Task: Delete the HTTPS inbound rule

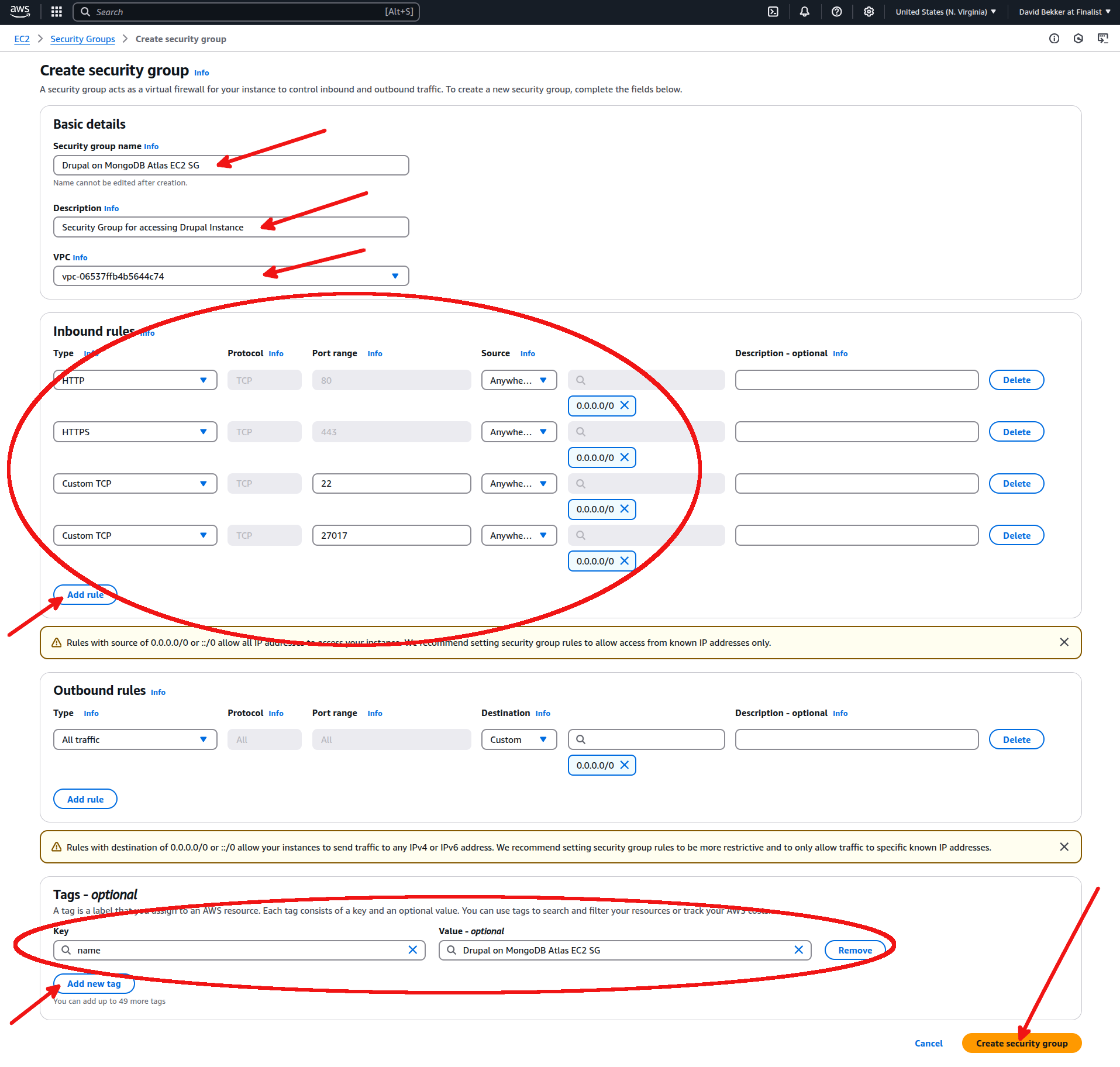Action: [x=1016, y=432]
